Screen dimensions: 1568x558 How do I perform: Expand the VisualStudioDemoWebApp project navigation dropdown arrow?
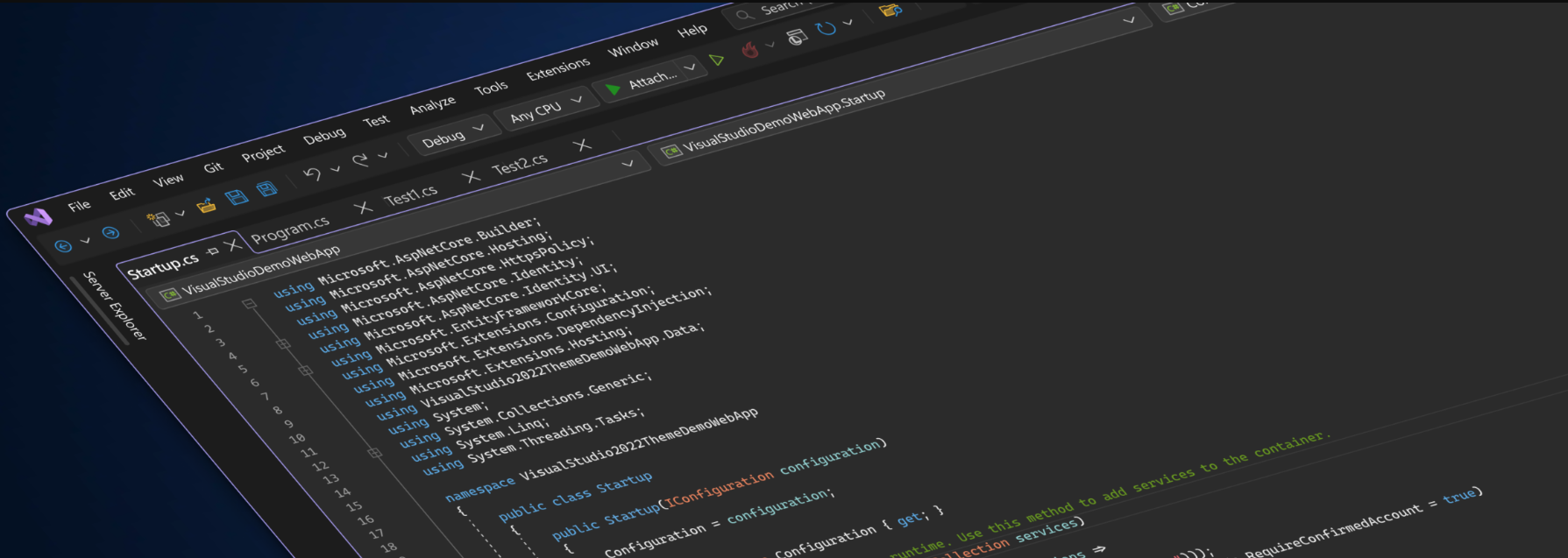click(628, 164)
